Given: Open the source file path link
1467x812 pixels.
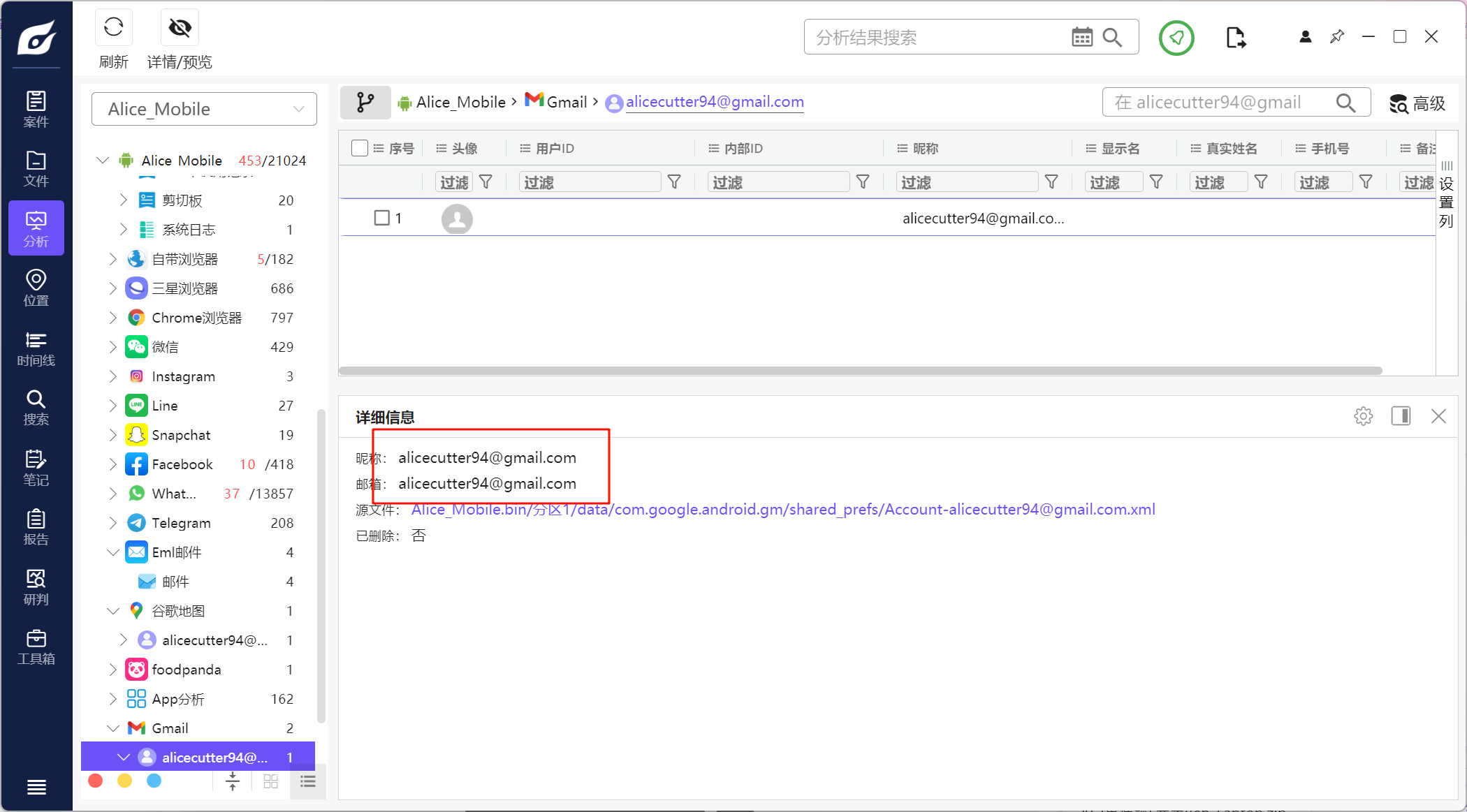Looking at the screenshot, I should coord(782,510).
